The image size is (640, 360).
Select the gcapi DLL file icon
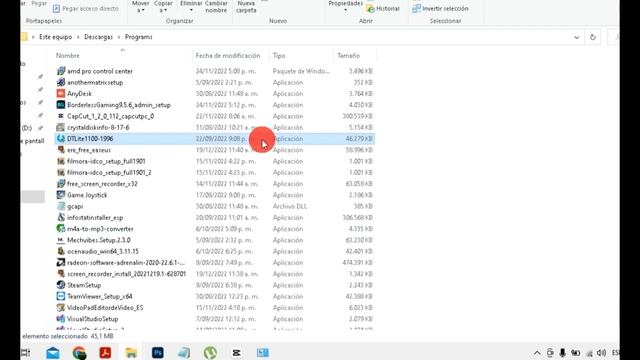click(x=61, y=206)
